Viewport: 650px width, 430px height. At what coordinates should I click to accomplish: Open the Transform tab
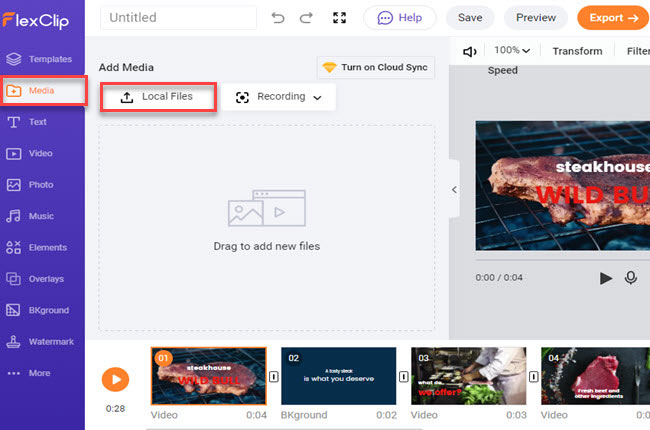[577, 51]
